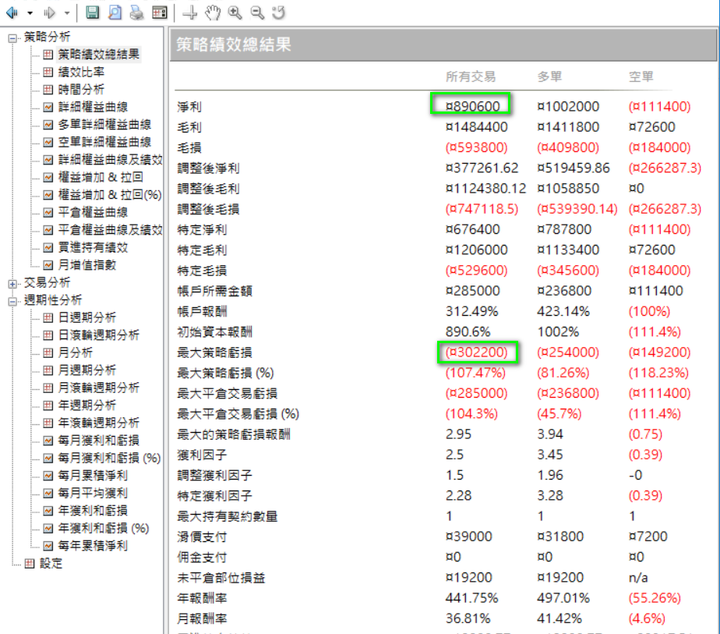Click 多單 淨利 value ¤1002000
The height and width of the screenshot is (634, 720).
coord(568,107)
